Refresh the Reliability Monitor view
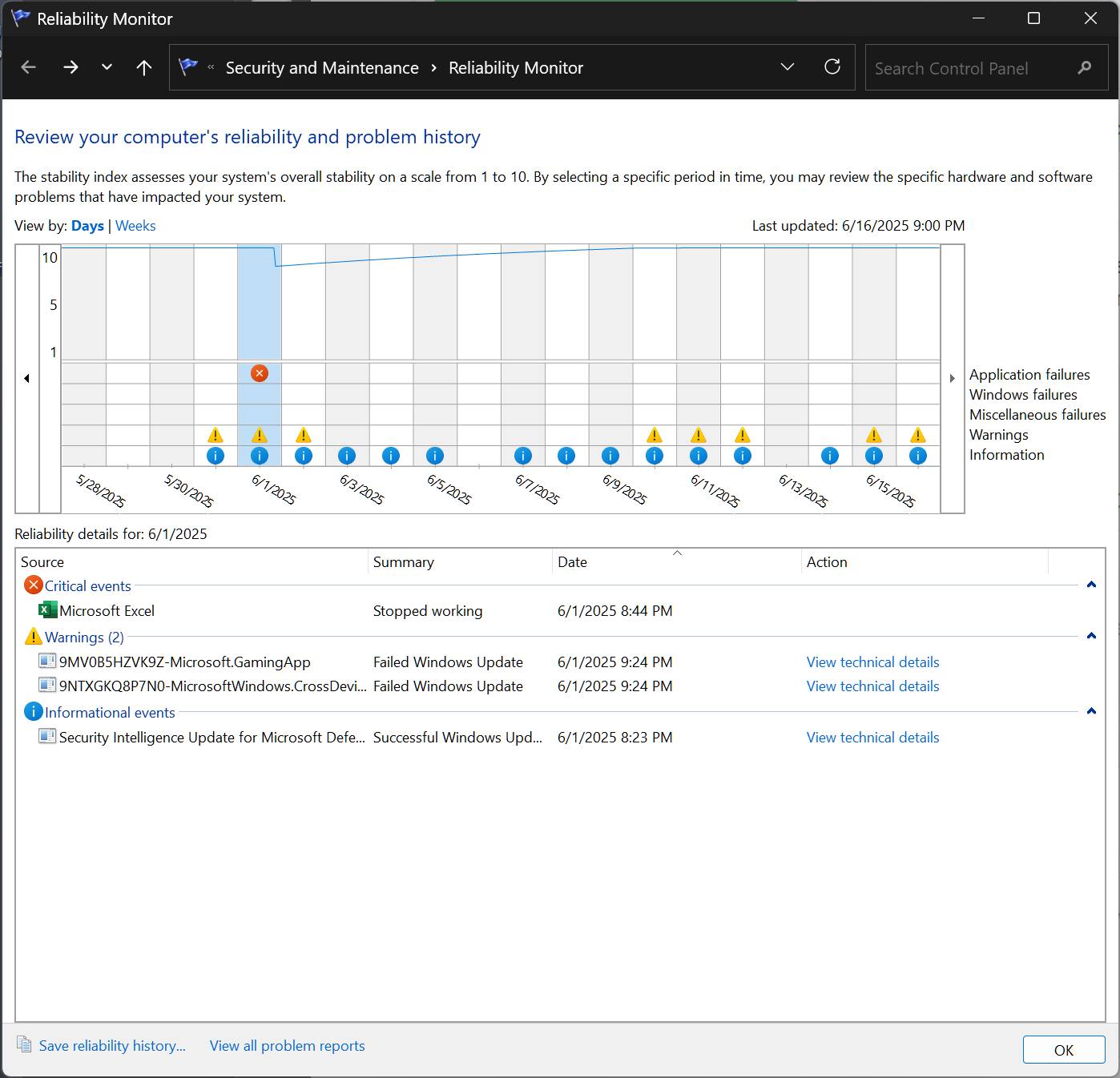 click(x=832, y=67)
